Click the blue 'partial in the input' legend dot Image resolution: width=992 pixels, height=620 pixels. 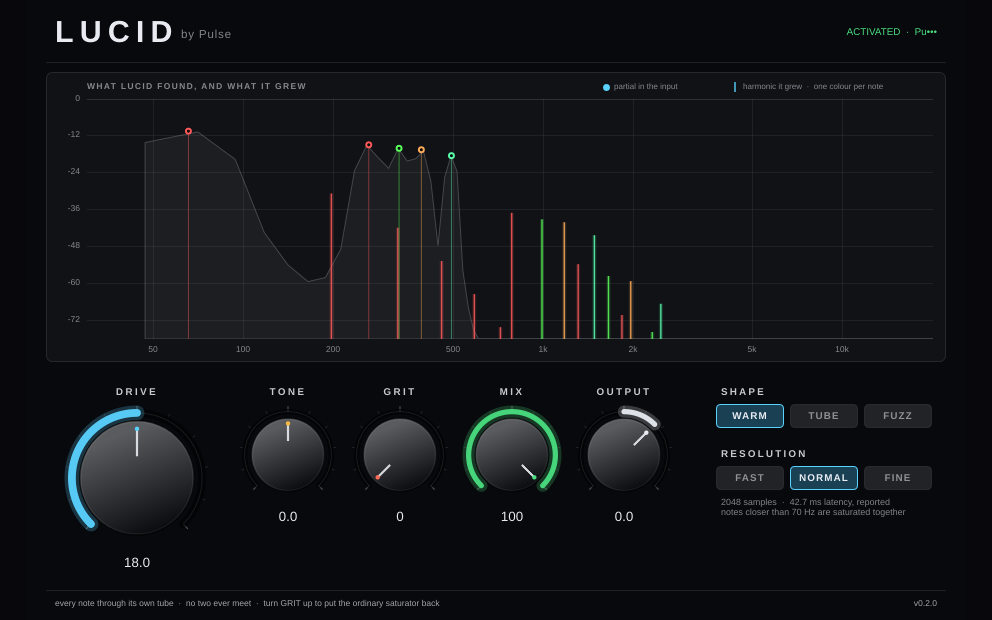[x=606, y=87]
